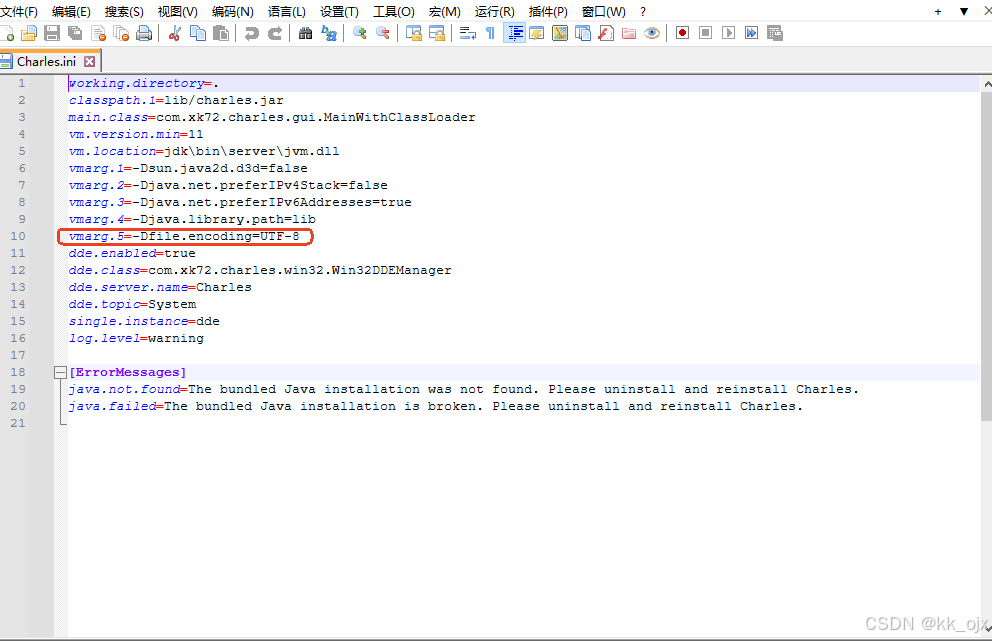
Task: Click the Save All icon
Action: point(75,34)
